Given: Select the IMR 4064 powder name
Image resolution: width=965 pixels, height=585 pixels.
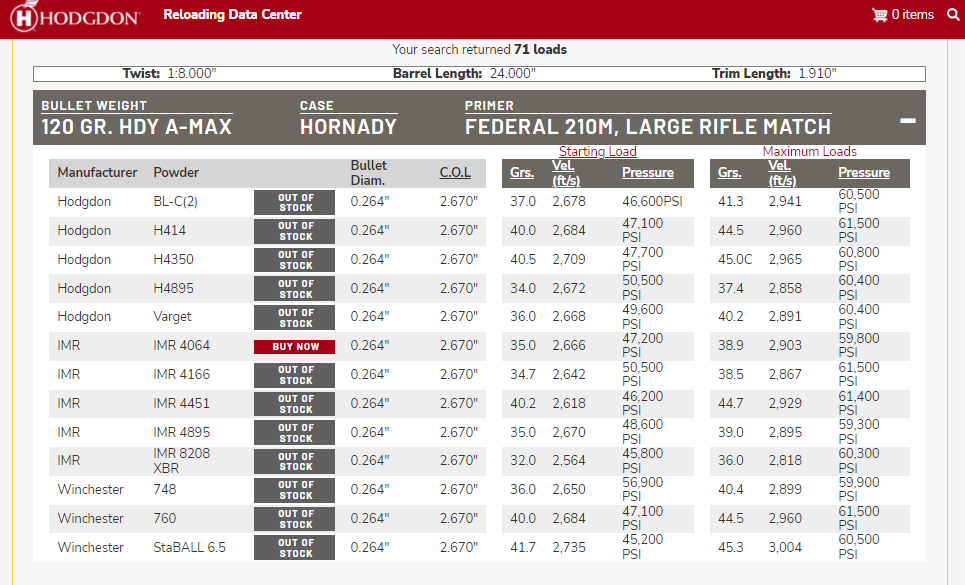Looking at the screenshot, I should 182,346.
